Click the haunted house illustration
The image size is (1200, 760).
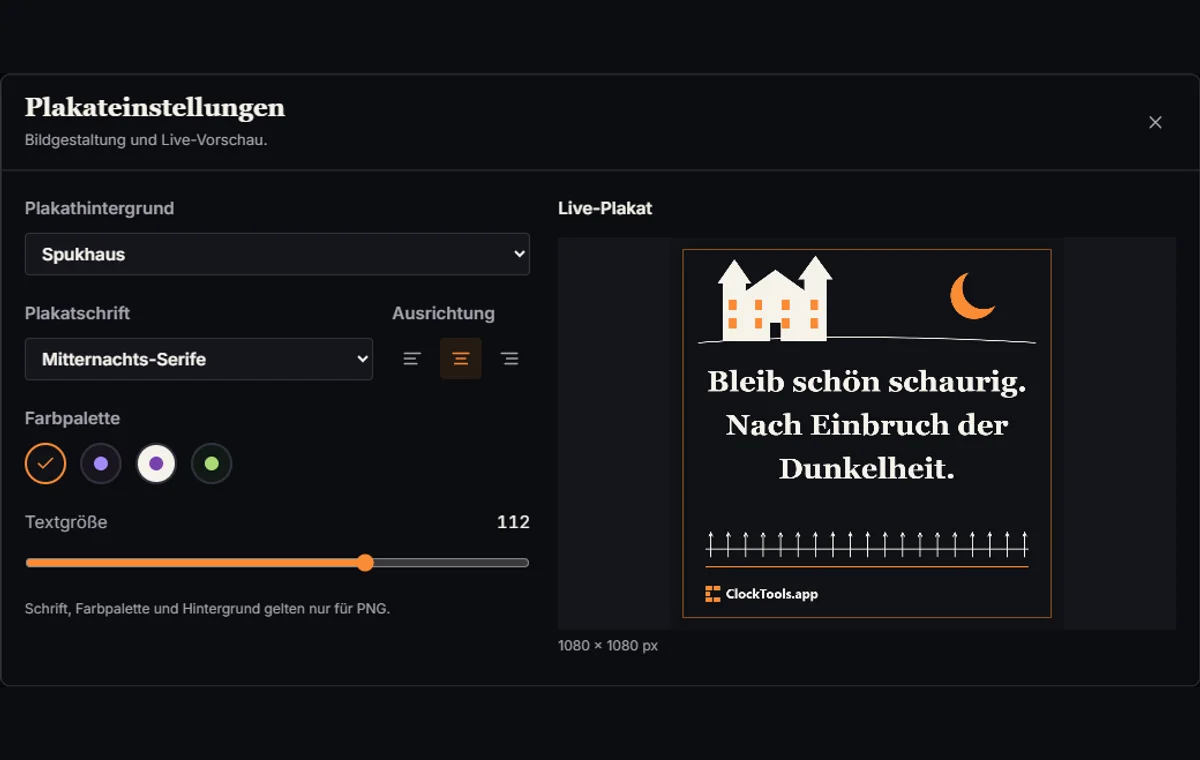point(775,299)
